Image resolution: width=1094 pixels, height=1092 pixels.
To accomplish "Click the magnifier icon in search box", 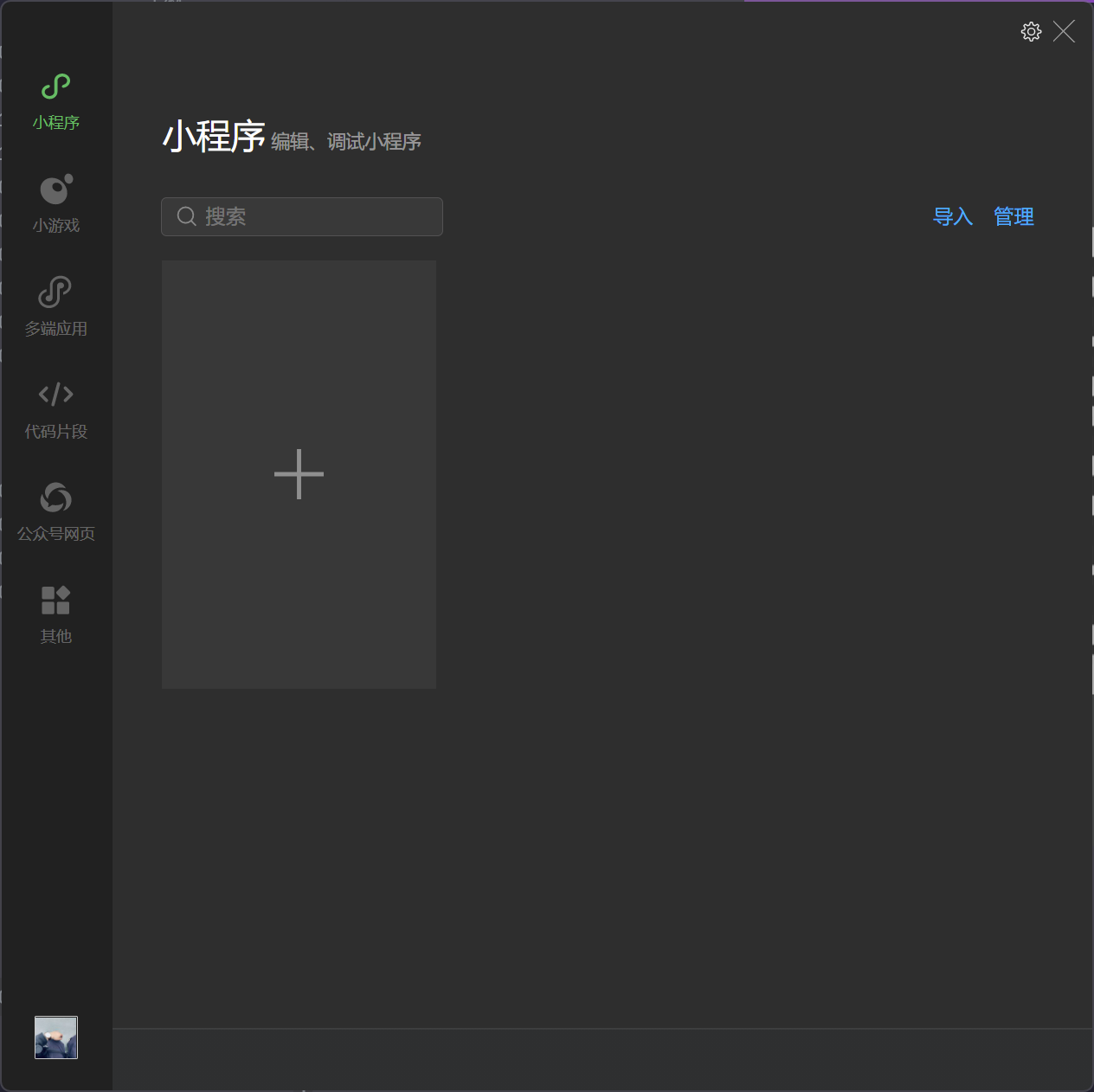I will pos(187,216).
